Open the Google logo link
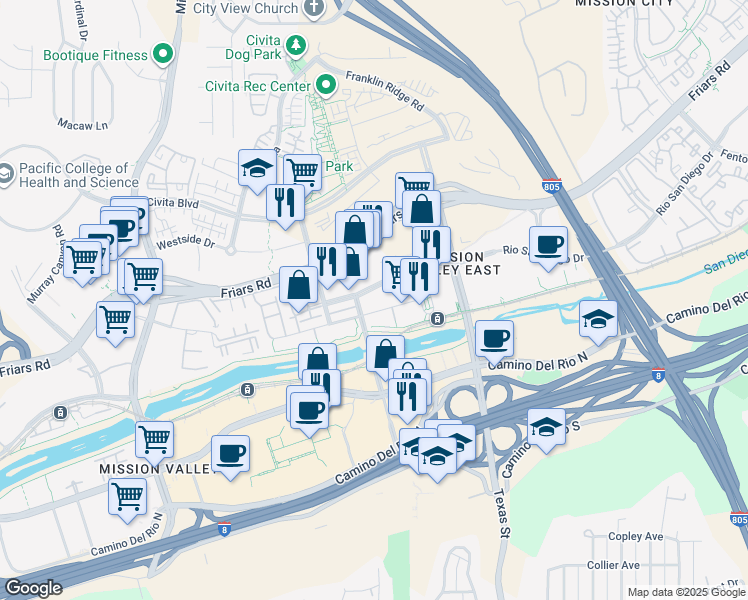The width and height of the screenshot is (748, 600). pos(33,588)
